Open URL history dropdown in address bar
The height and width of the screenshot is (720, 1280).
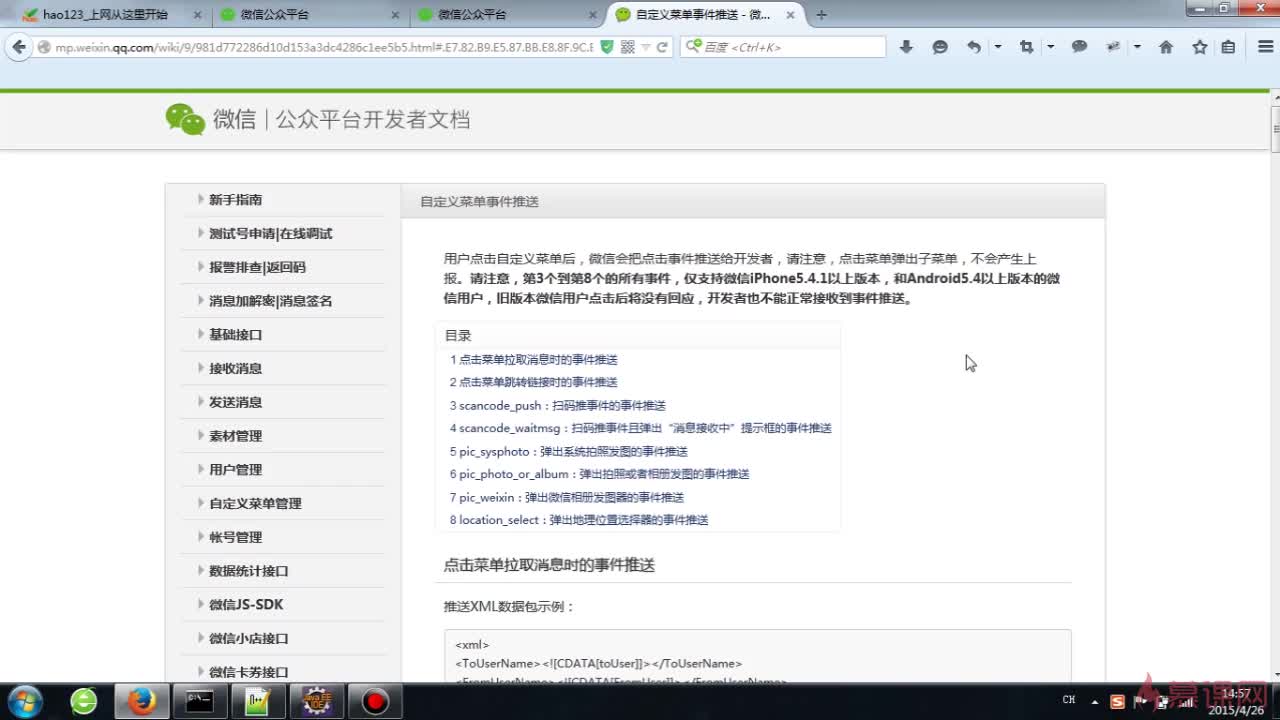(645, 47)
